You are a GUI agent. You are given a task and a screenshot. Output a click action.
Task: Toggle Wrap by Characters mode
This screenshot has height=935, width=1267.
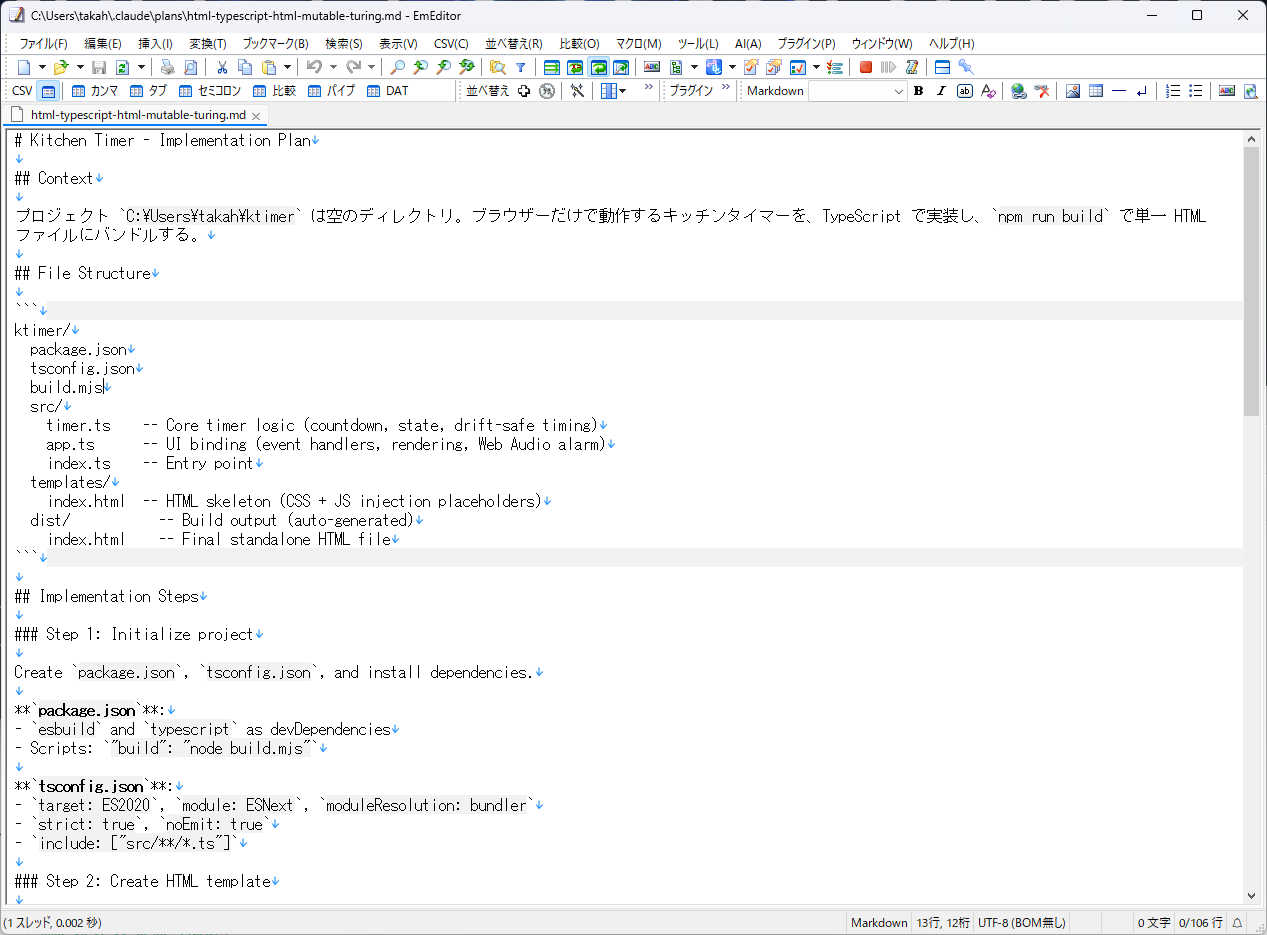tap(575, 67)
